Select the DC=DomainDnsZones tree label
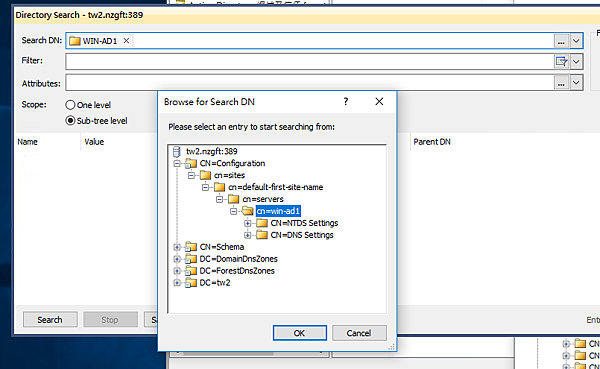Viewport: 600px width, 369px height. 238,259
